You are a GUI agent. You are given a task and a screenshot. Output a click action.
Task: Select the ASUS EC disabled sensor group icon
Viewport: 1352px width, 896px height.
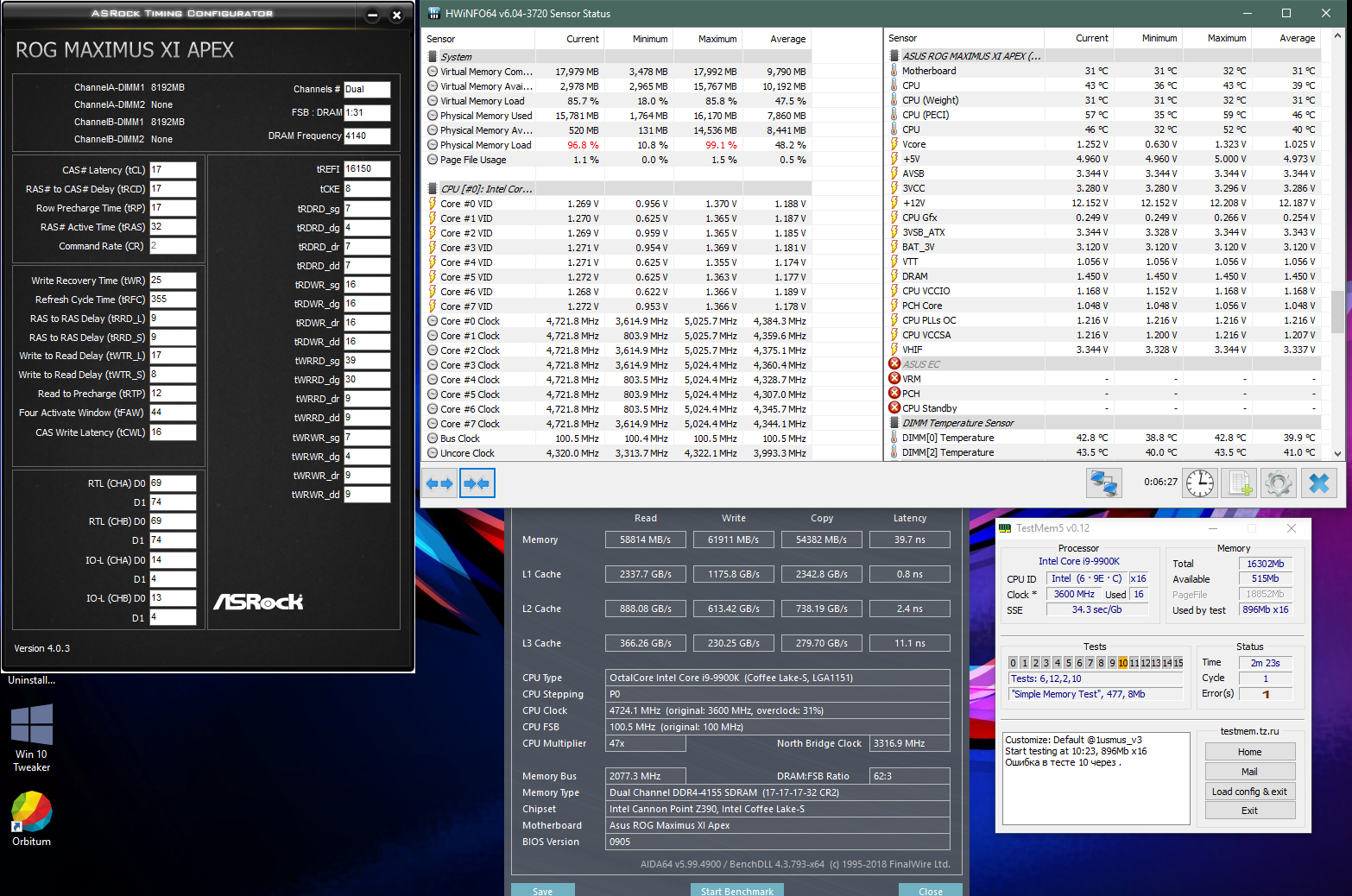click(x=895, y=364)
